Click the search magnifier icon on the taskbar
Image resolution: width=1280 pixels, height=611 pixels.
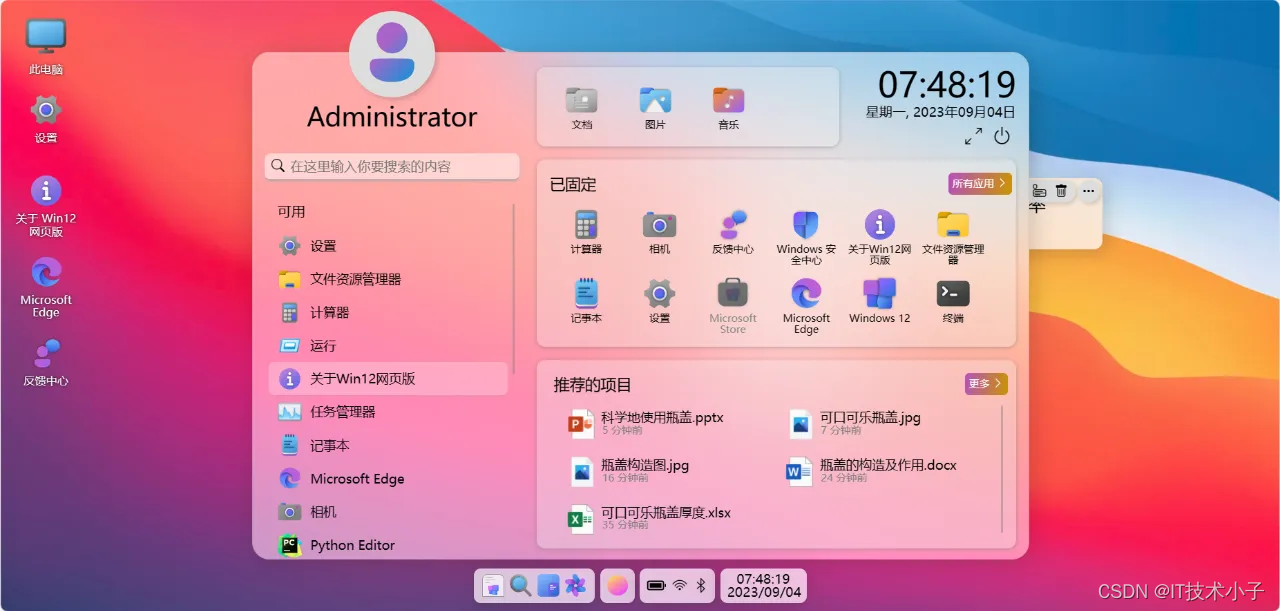pos(520,586)
